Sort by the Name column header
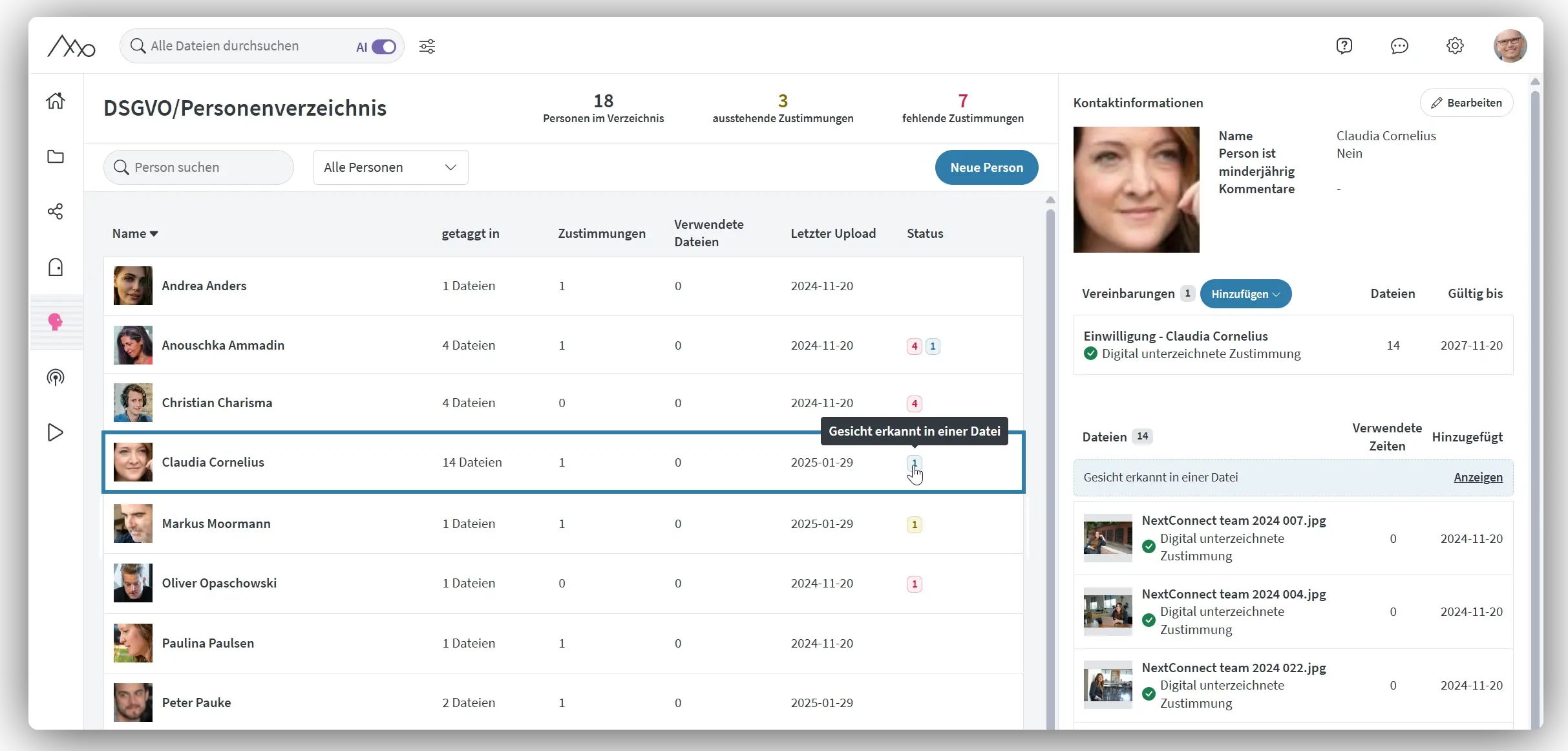Screen dimensions: 1568x751 [x=135, y=233]
